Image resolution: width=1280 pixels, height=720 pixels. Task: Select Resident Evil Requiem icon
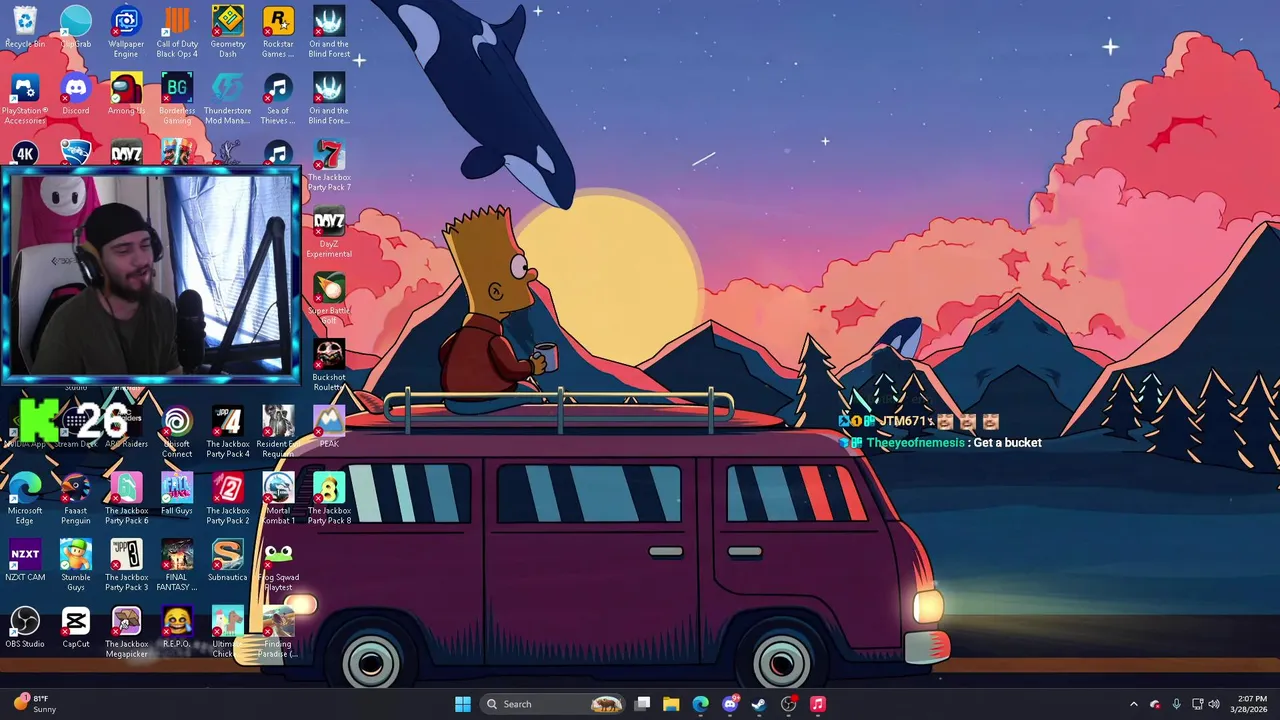click(x=278, y=432)
